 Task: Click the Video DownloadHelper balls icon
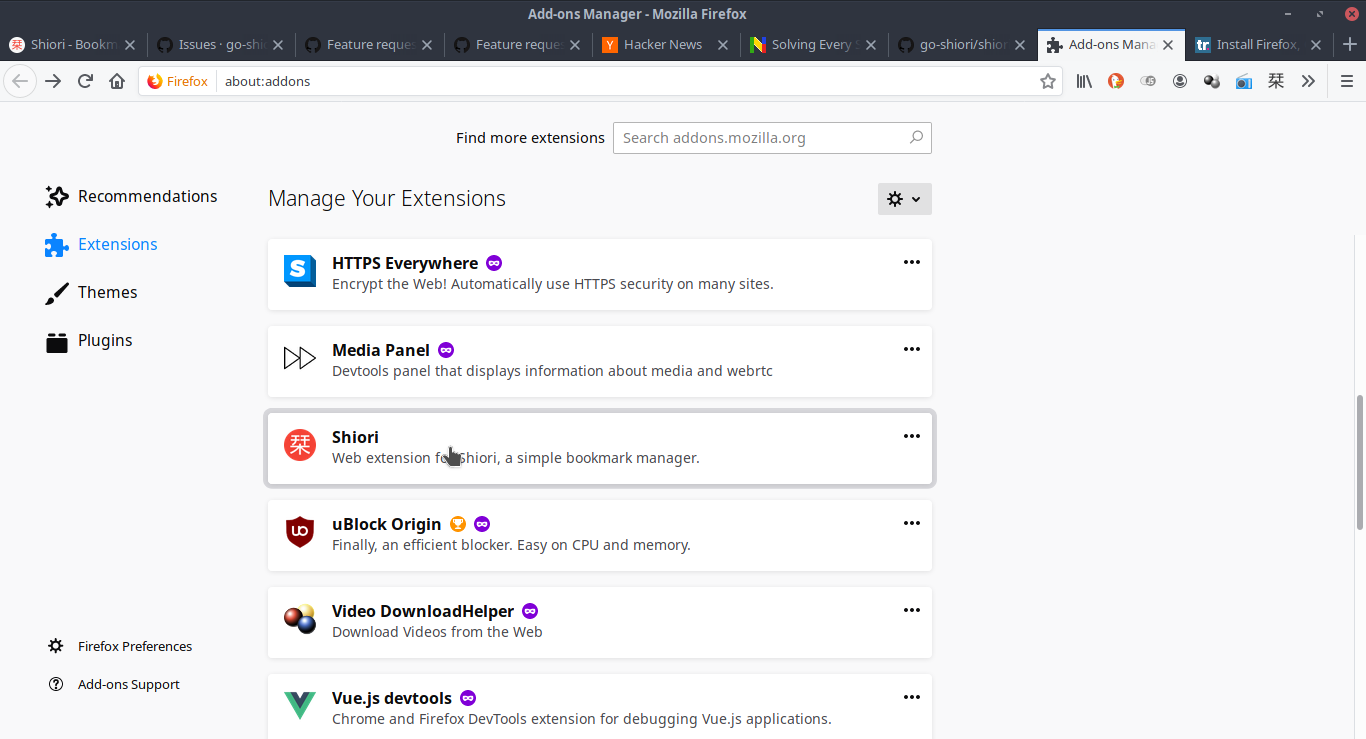300,619
